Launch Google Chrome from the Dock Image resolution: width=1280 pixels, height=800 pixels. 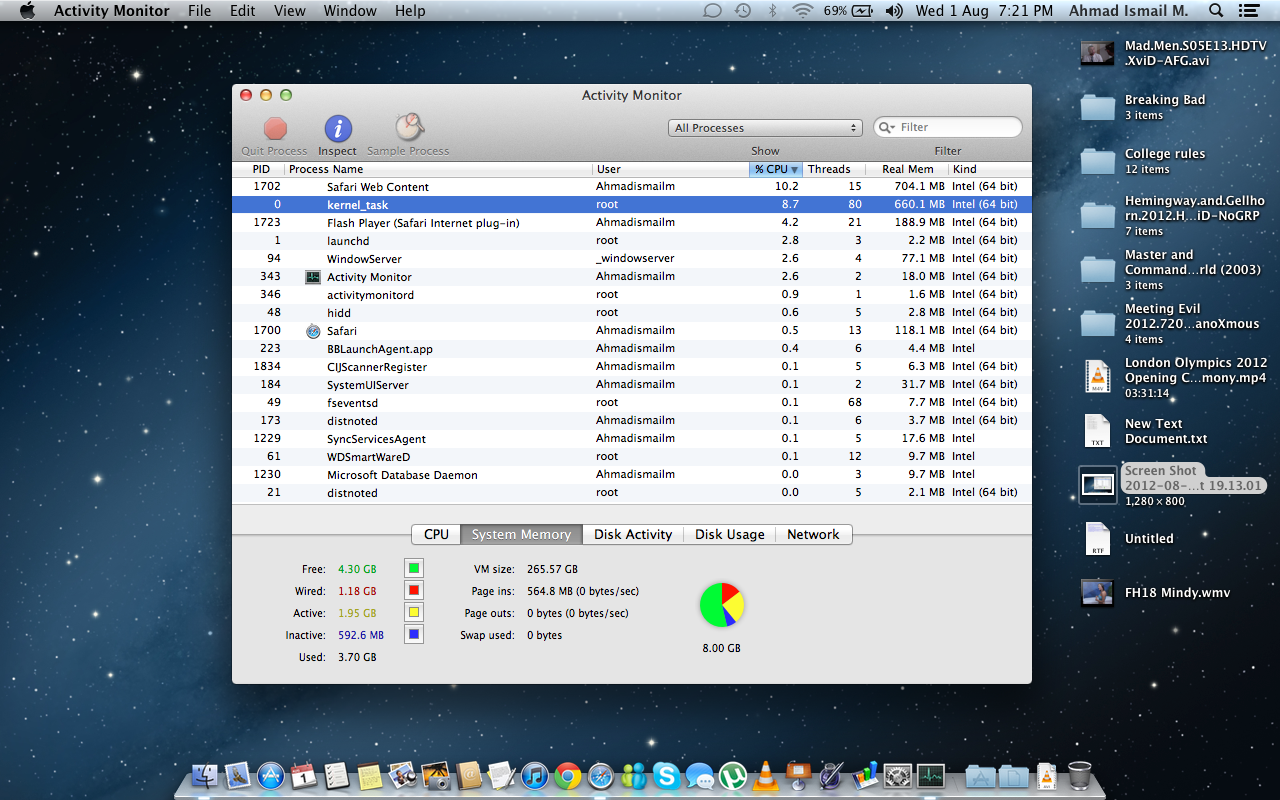pos(568,775)
